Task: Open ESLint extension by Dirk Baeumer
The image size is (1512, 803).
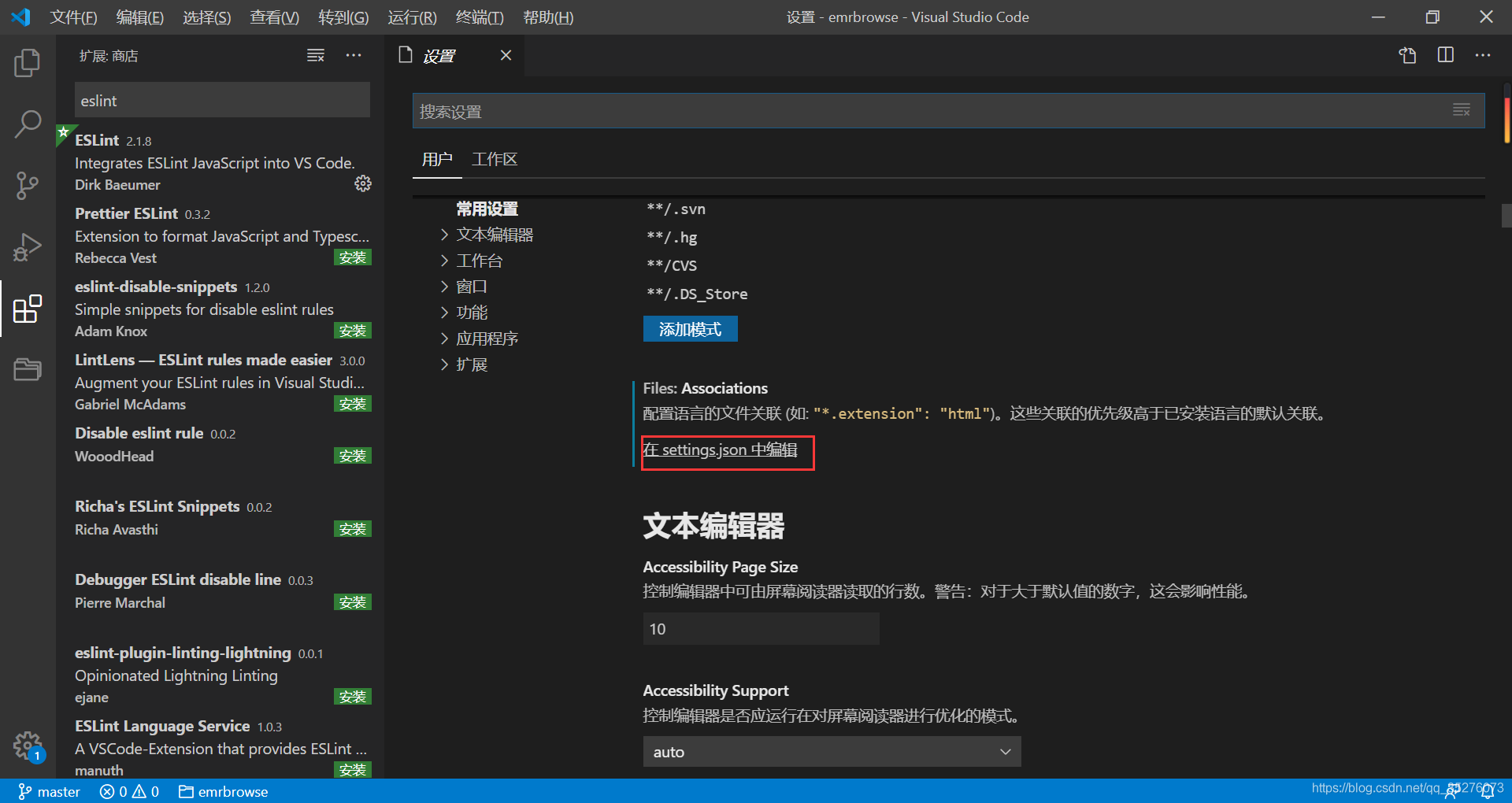Action: click(222, 161)
